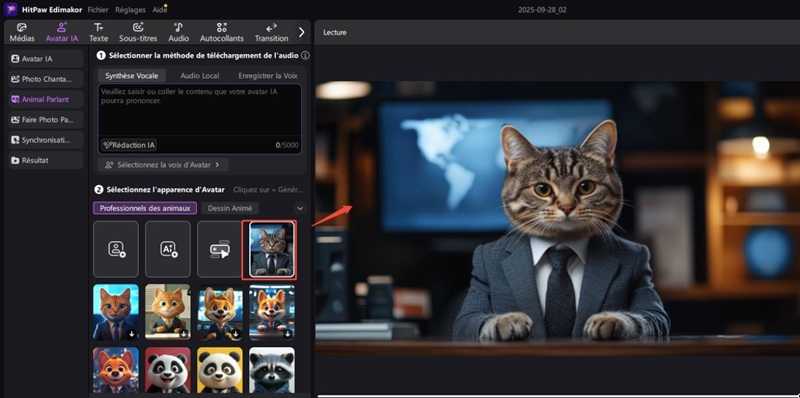Viewport: 800px width, 398px height.
Task: Click the info icon beside audio method heading
Action: 305,55
